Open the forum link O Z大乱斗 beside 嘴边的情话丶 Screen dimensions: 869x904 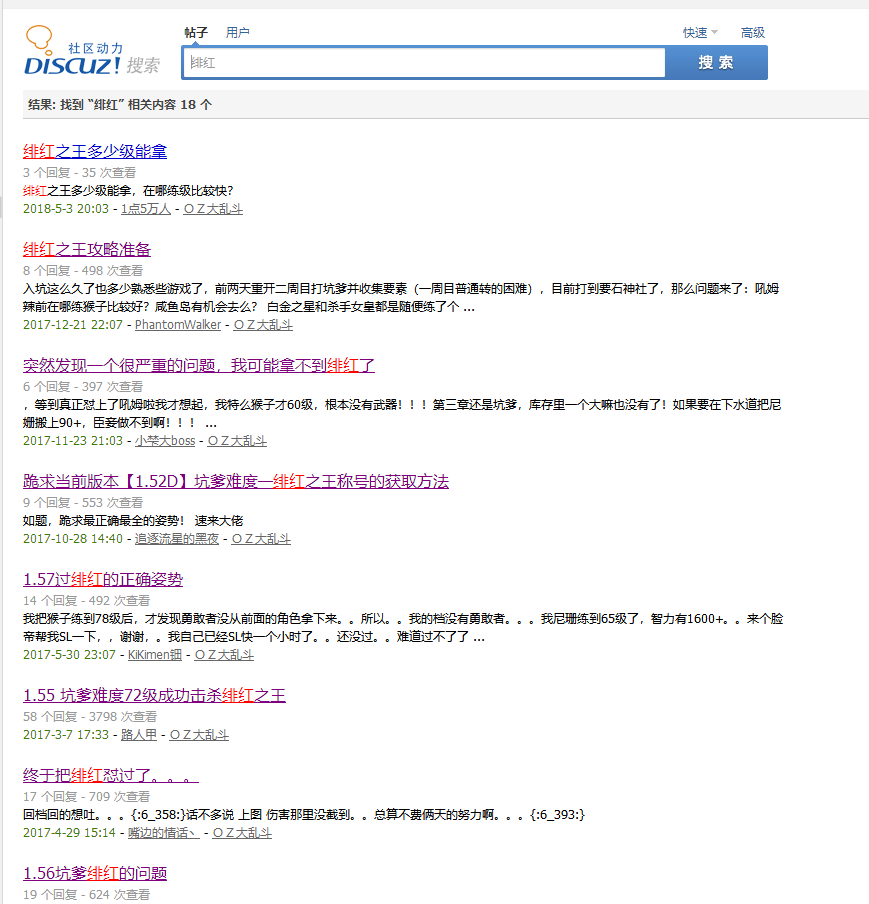pyautogui.click(x=242, y=833)
